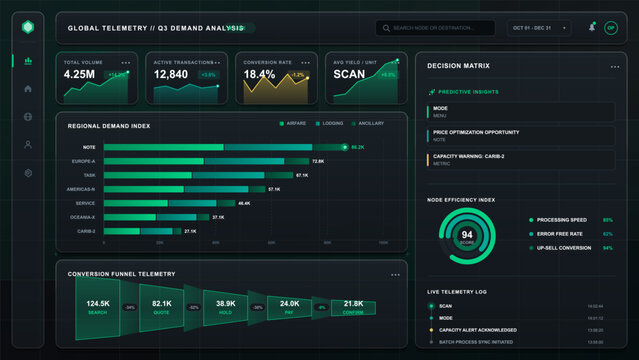This screenshot has width=639, height=360.
Task: Select the Hold funnel stage 38.9K
Action: click(x=225, y=308)
